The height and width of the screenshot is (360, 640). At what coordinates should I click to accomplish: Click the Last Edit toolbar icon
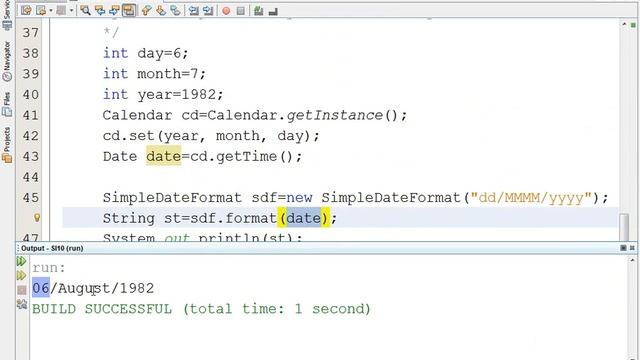(26, 10)
